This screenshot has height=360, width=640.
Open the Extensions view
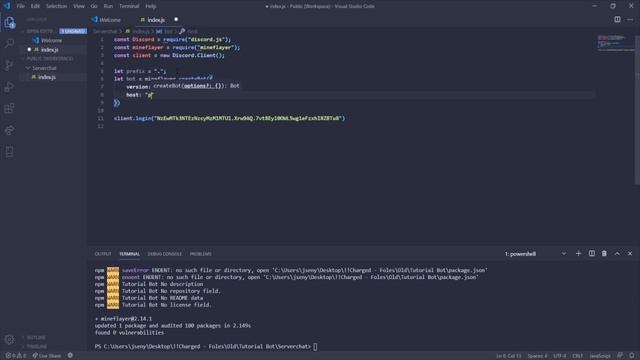click(x=9, y=109)
